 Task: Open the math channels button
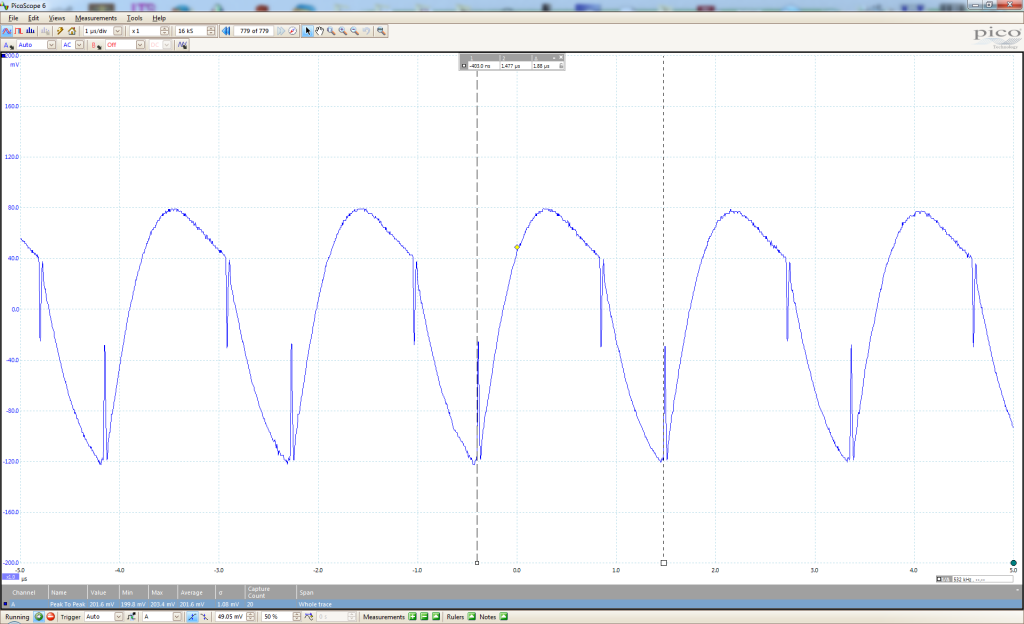point(182,45)
